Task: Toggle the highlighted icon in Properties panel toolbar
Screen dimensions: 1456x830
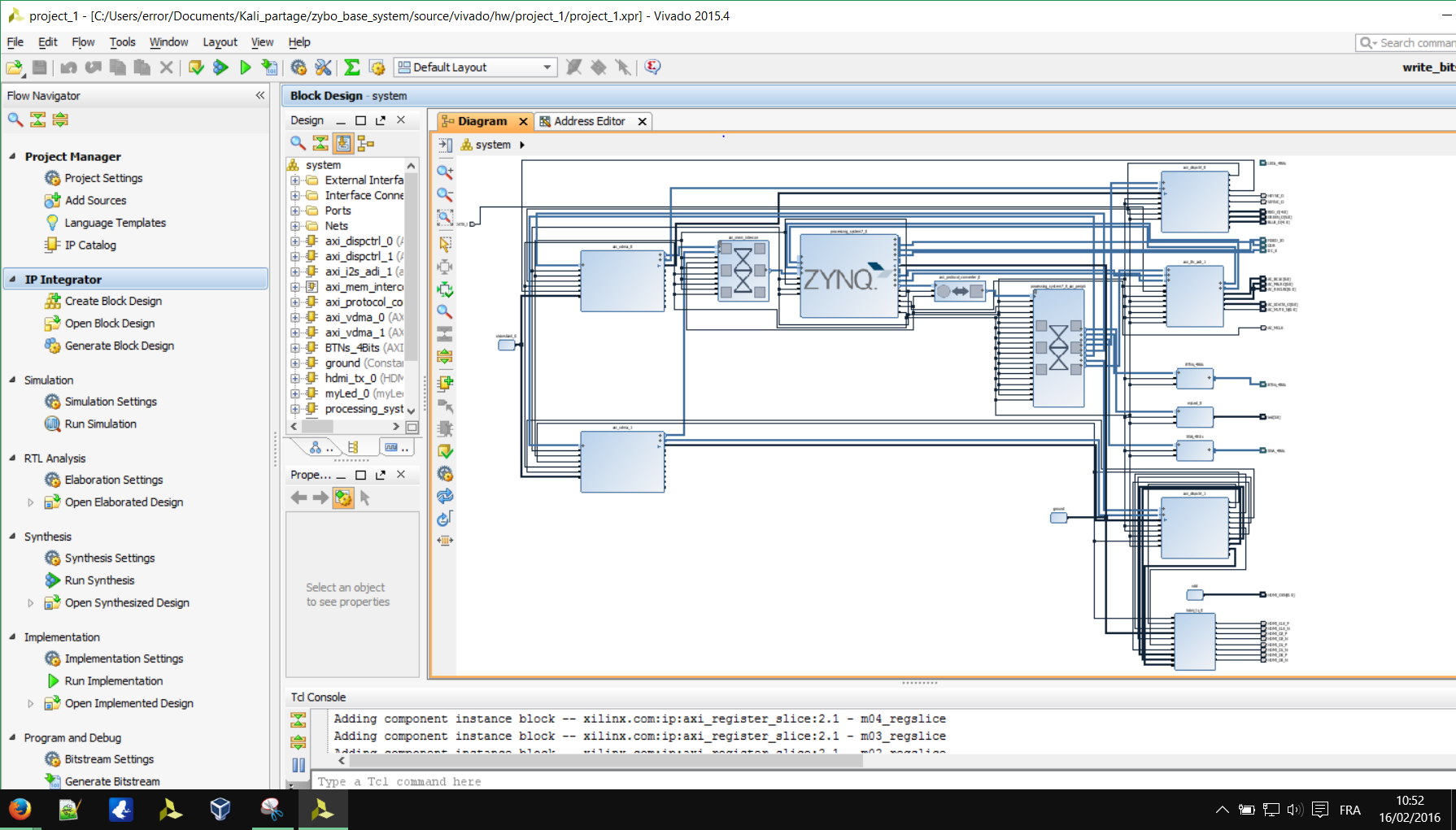Action: point(343,498)
